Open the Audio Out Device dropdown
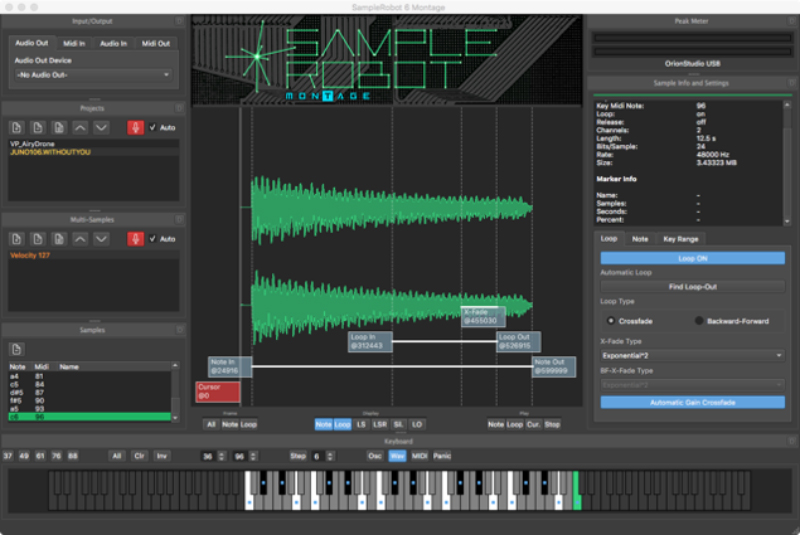This screenshot has height=535, width=800. pyautogui.click(x=93, y=75)
